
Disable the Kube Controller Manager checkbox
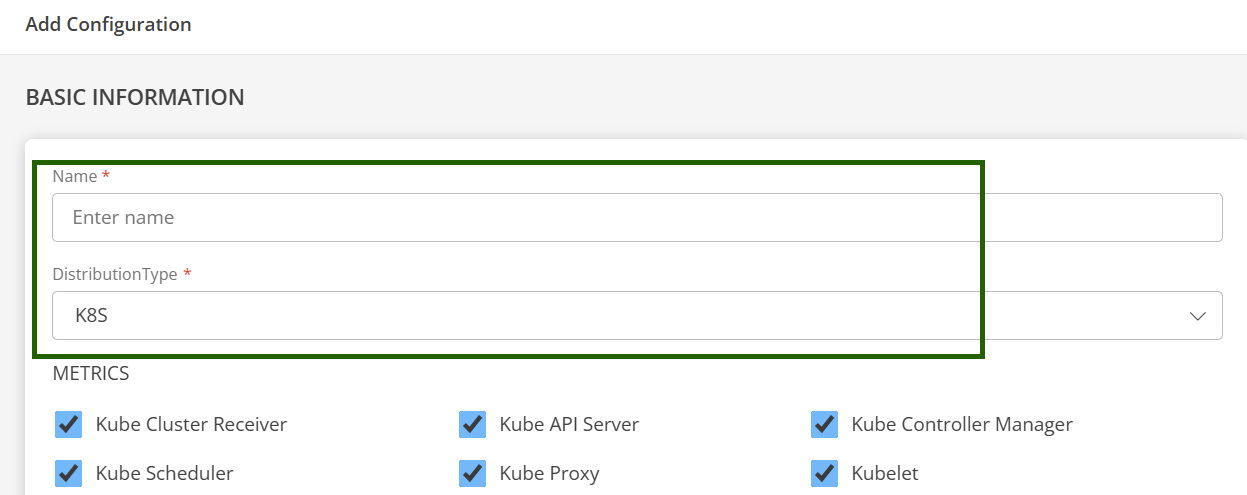[824, 424]
